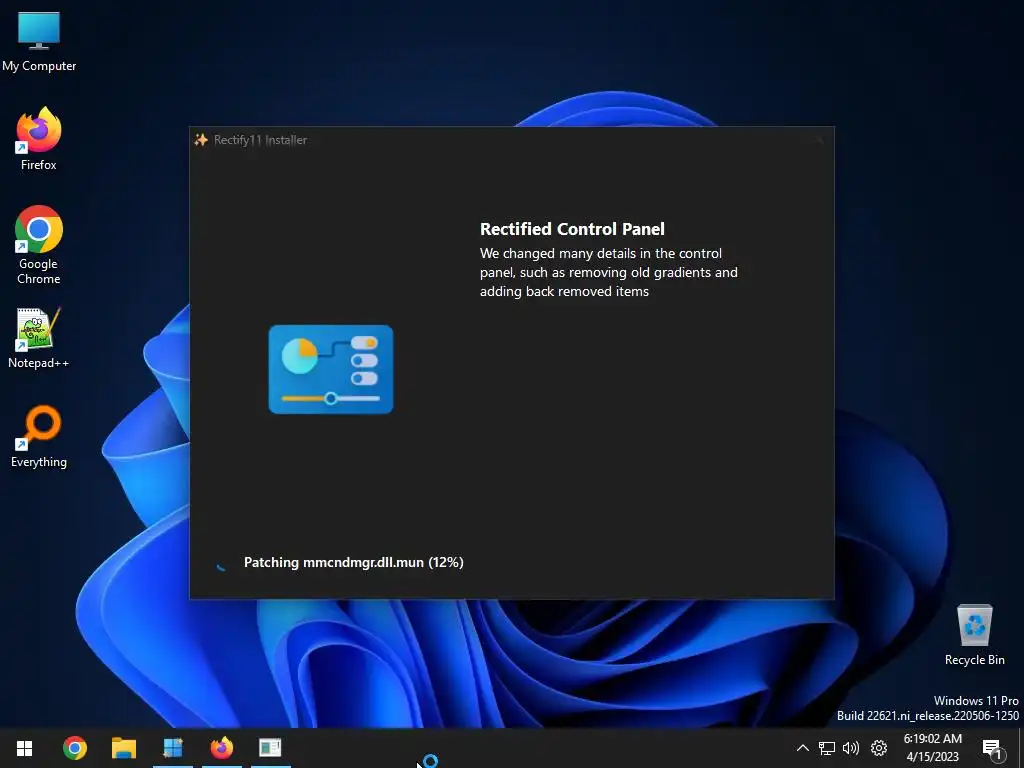Click the Show Desktop taskbar corner

point(1021,748)
